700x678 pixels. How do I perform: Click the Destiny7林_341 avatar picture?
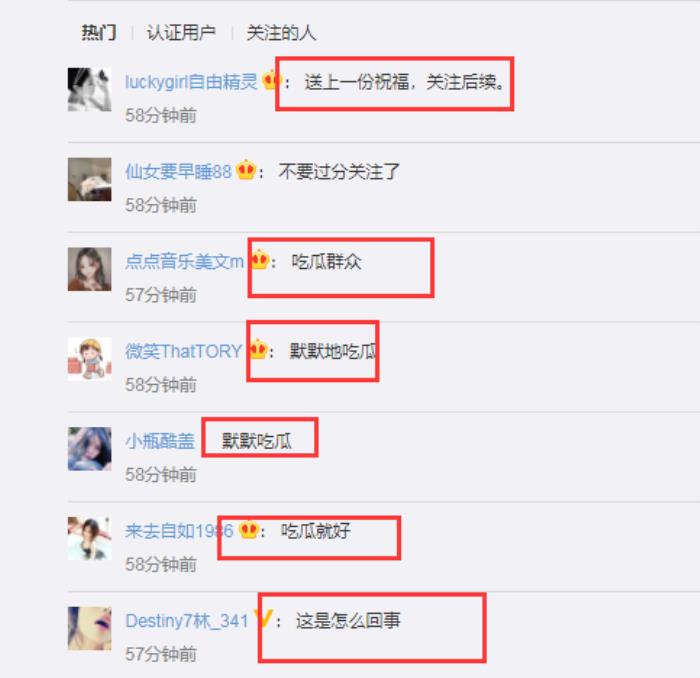pos(90,628)
